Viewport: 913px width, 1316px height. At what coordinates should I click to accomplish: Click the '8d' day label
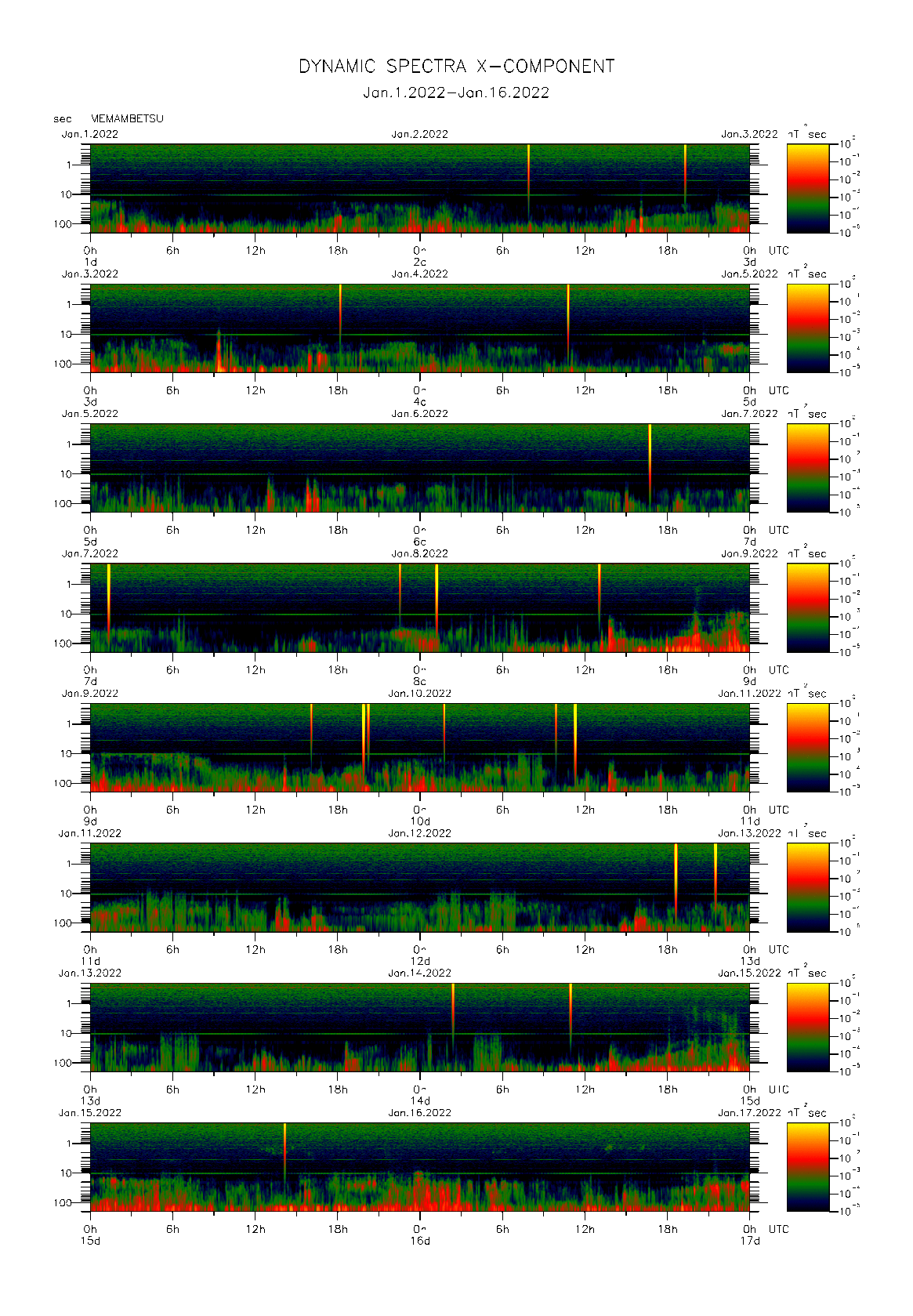click(420, 681)
